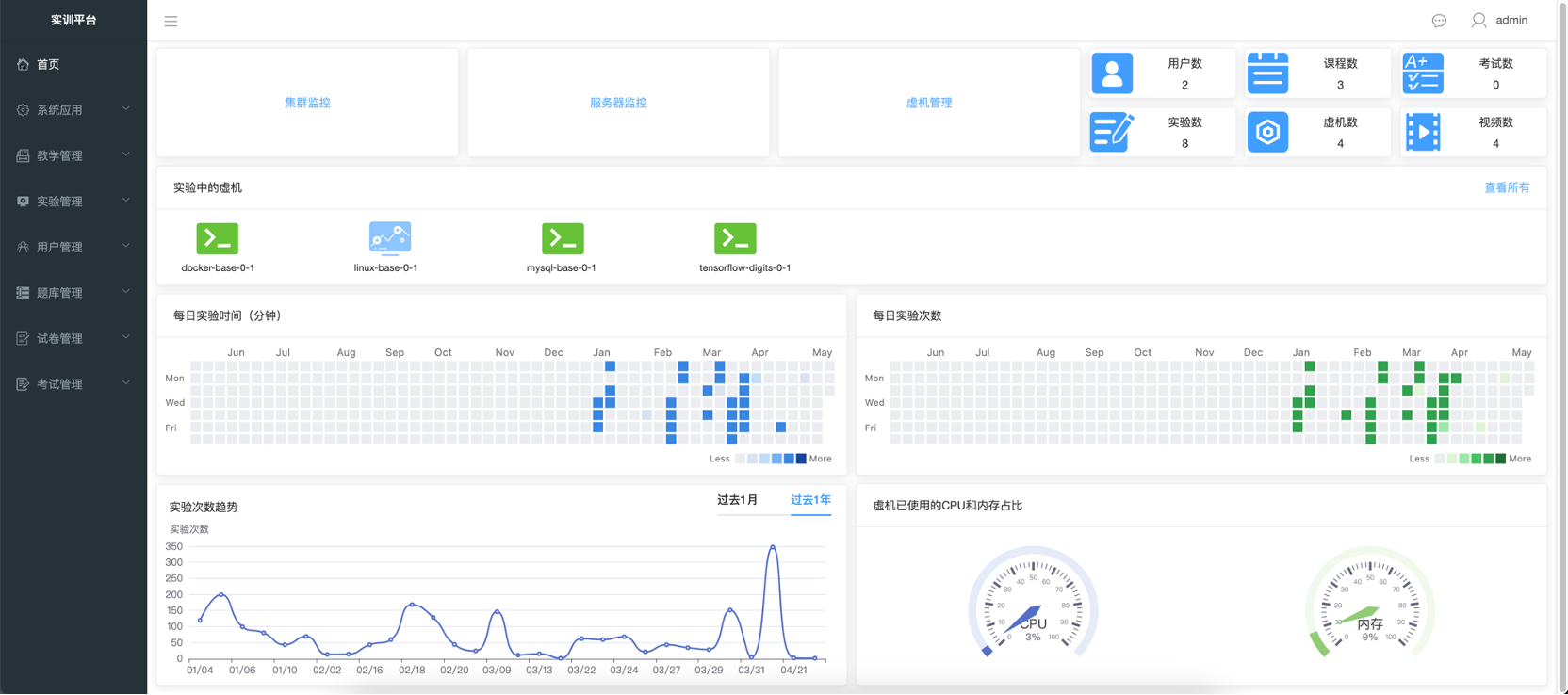
Task: Click the video count film icon
Action: pos(1423,133)
